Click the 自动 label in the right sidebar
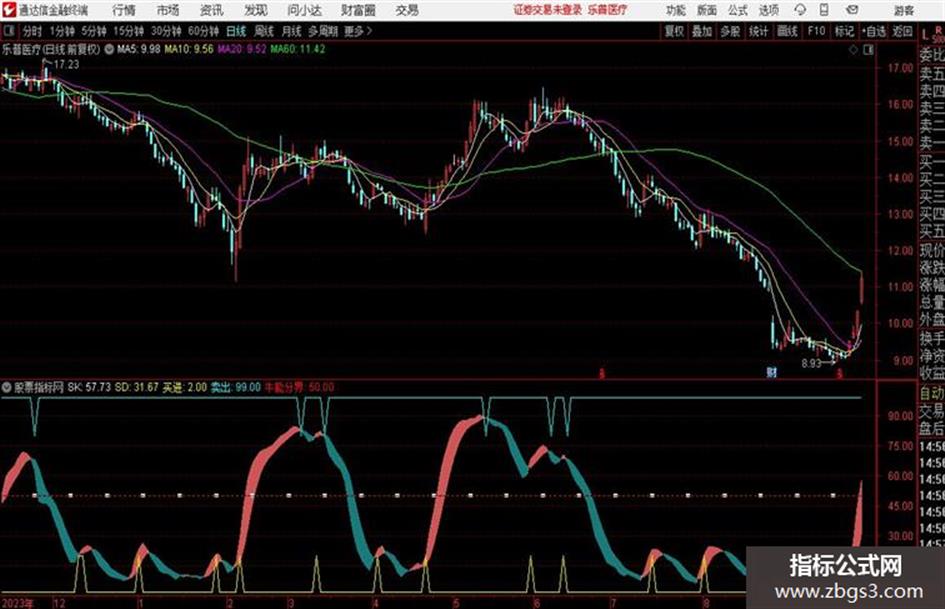 932,393
